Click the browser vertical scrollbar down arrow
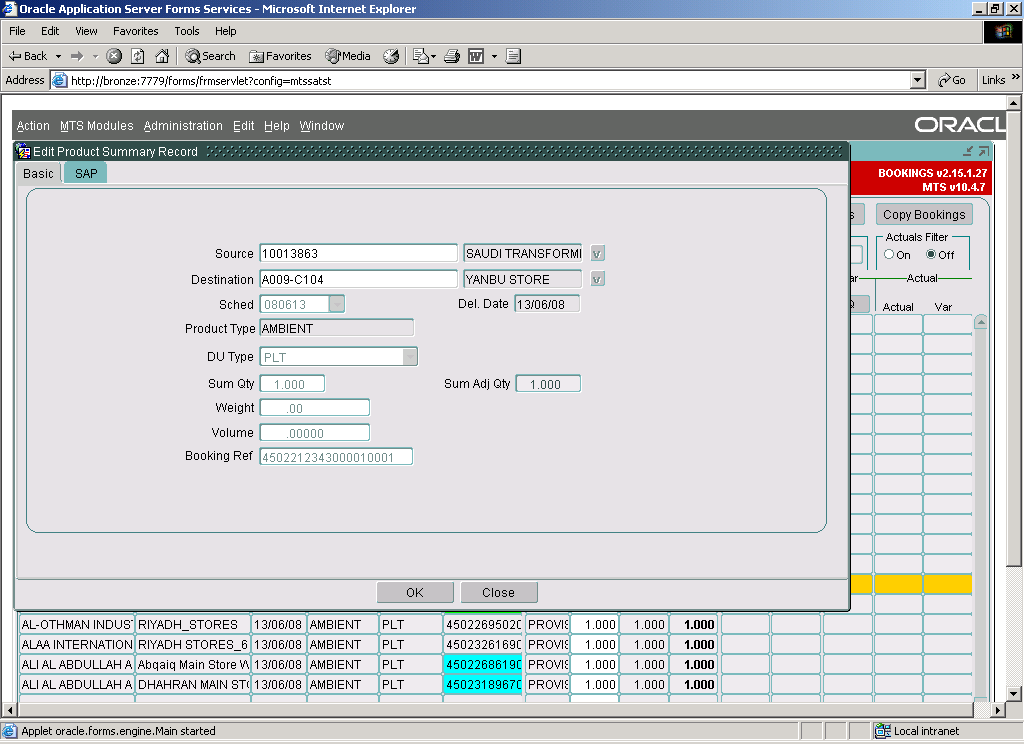1024x744 pixels. (1014, 694)
